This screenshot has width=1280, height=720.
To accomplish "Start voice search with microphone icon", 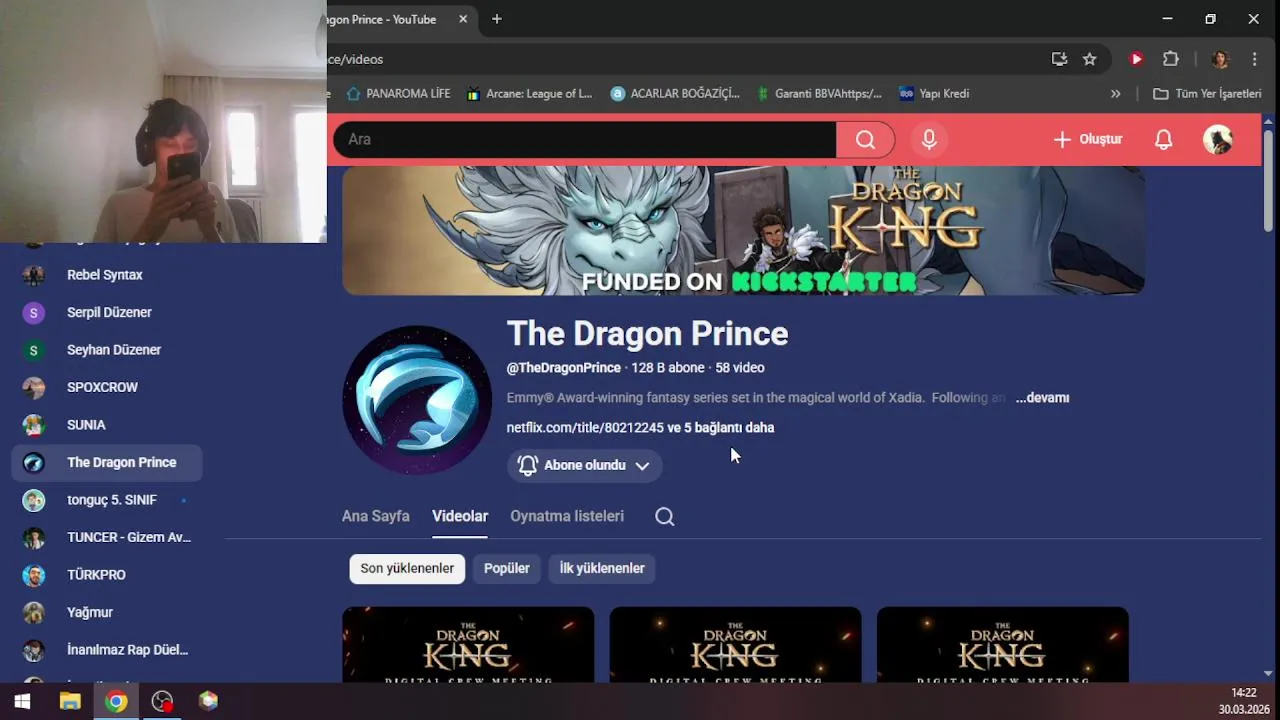I will coord(929,140).
